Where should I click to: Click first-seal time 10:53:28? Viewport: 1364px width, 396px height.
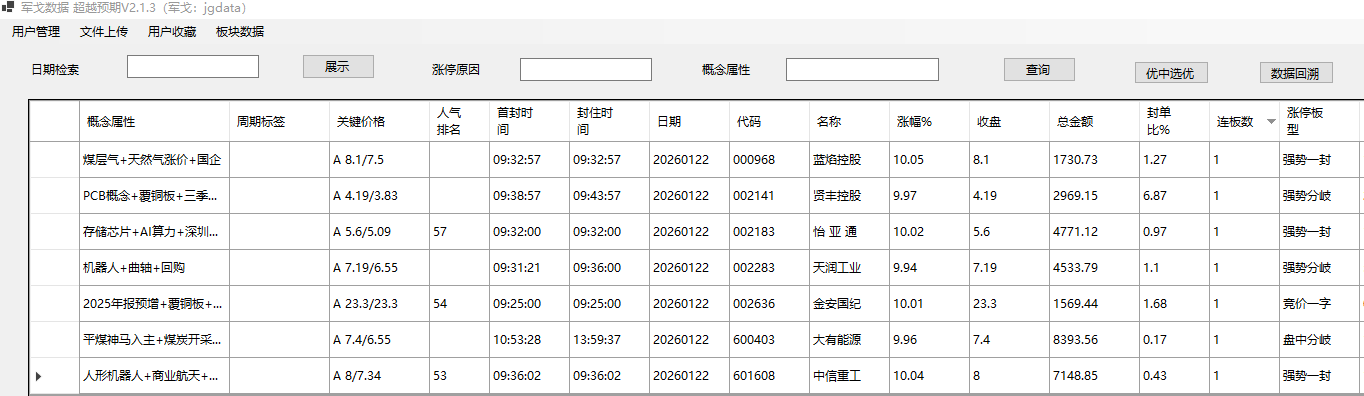[x=517, y=340]
